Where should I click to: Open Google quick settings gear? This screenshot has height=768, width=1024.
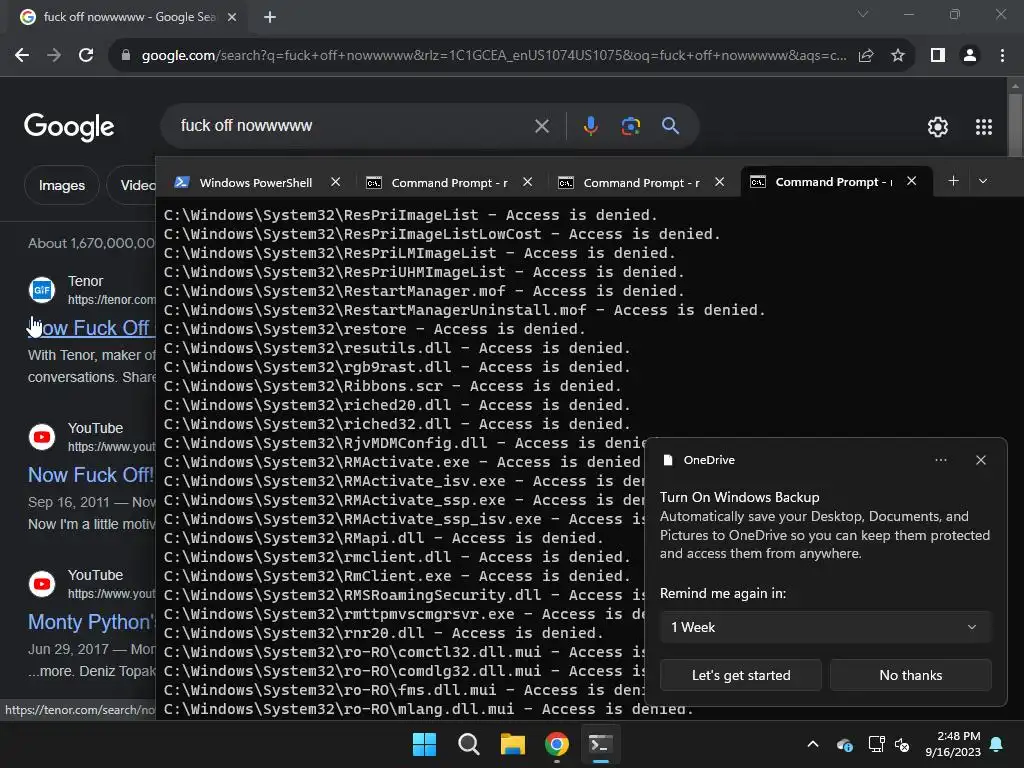[x=938, y=127]
